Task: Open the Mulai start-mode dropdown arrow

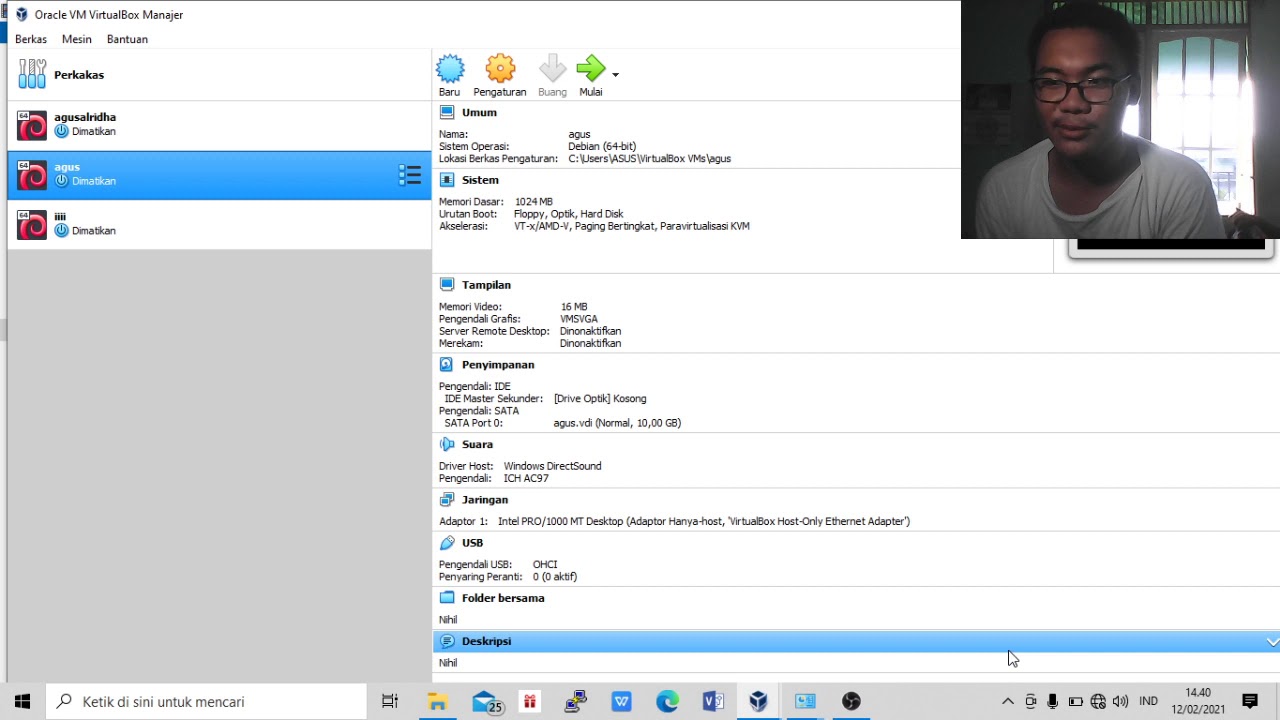Action: click(x=615, y=75)
